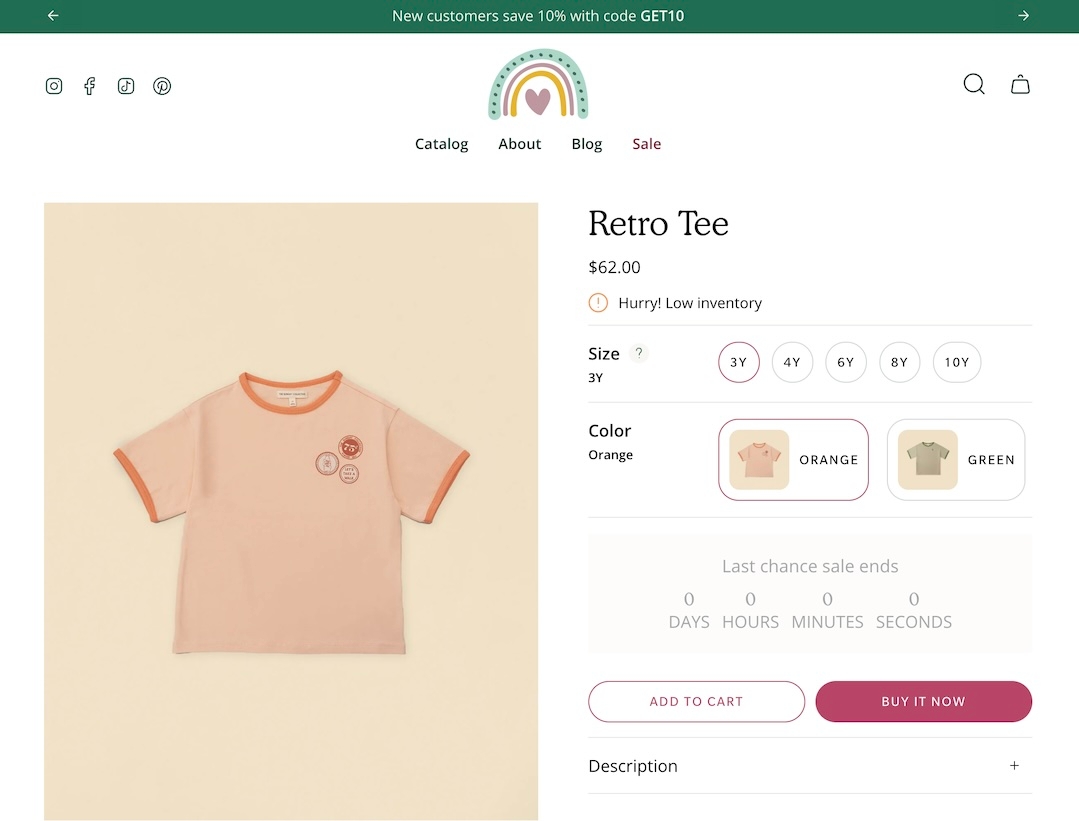Go to previous announcement with left arrow
Screen dimensions: 1079x821
pyautogui.click(x=53, y=16)
